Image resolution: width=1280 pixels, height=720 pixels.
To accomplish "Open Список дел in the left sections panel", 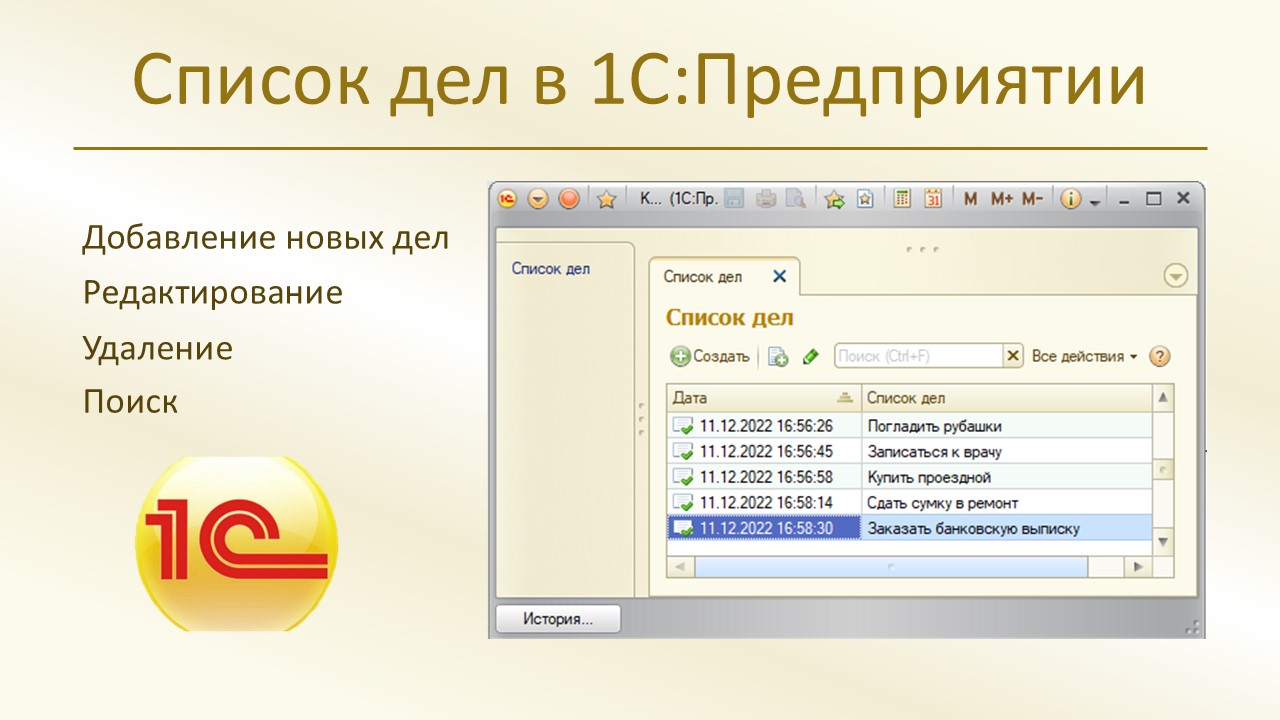I will click(551, 268).
